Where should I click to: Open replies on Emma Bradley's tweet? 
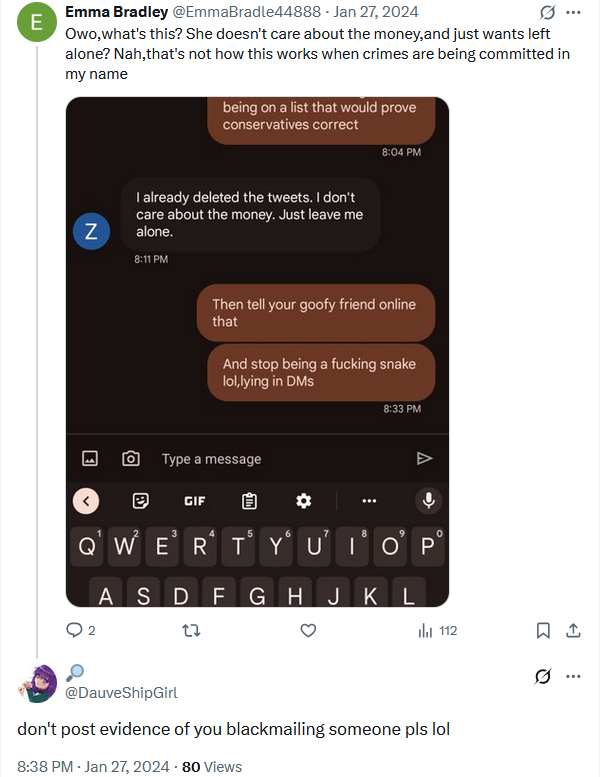coord(80,630)
